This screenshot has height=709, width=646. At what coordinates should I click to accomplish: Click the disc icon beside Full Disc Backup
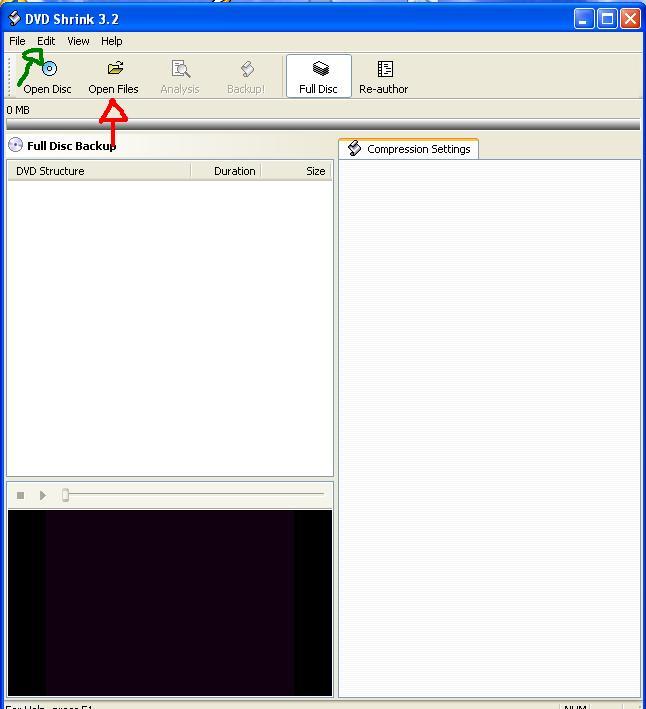coord(15,145)
